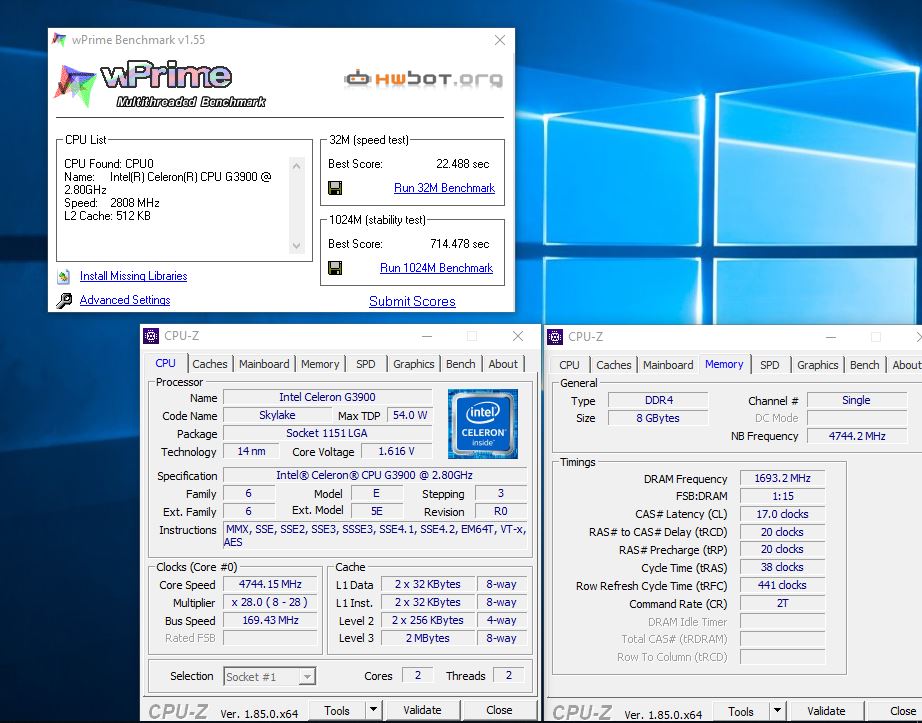Viewport: 922px width, 723px height.
Task: Switch to SPD tab in right CPU-Z
Action: click(770, 365)
